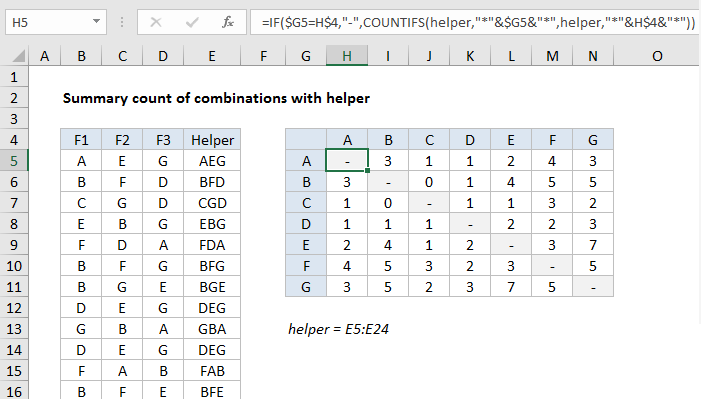Viewport: 701px width, 399px height.
Task: Click the F3 table header cell
Action: click(x=163, y=140)
